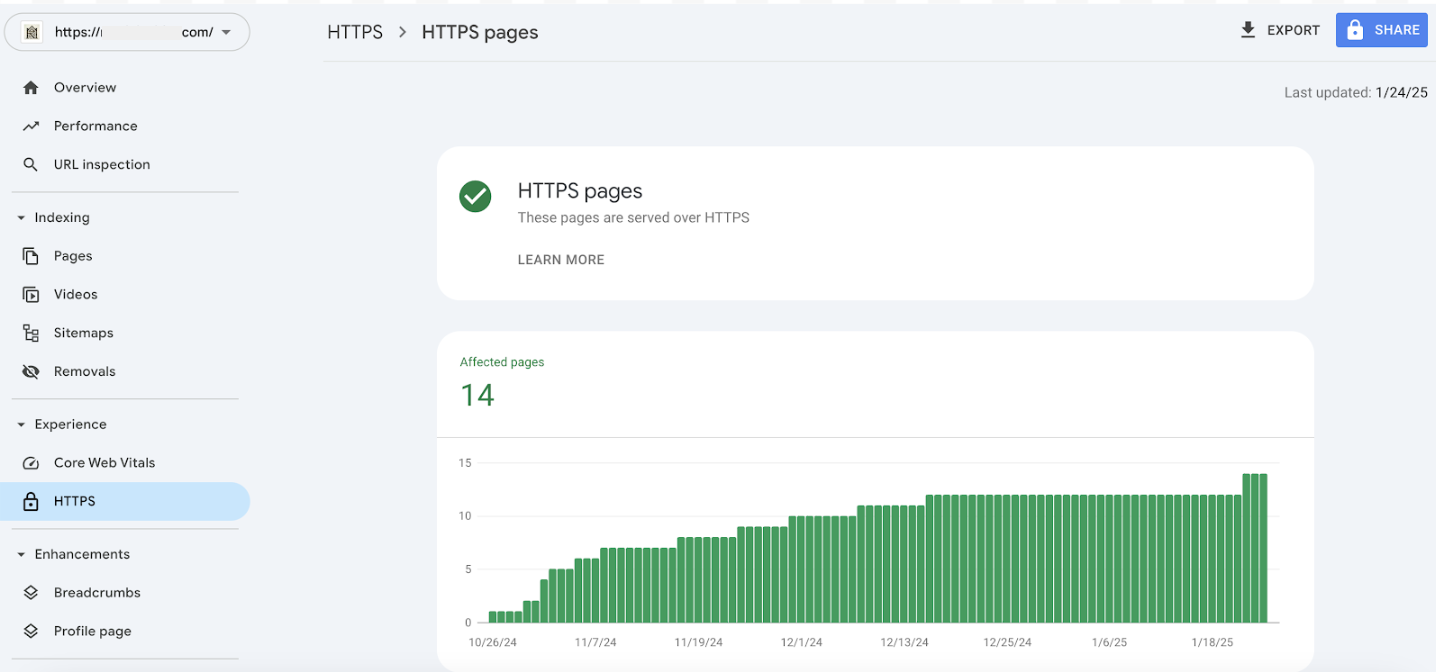The height and width of the screenshot is (672, 1436).
Task: Click the Core Web Vitals gauge icon
Action: pyautogui.click(x=31, y=463)
